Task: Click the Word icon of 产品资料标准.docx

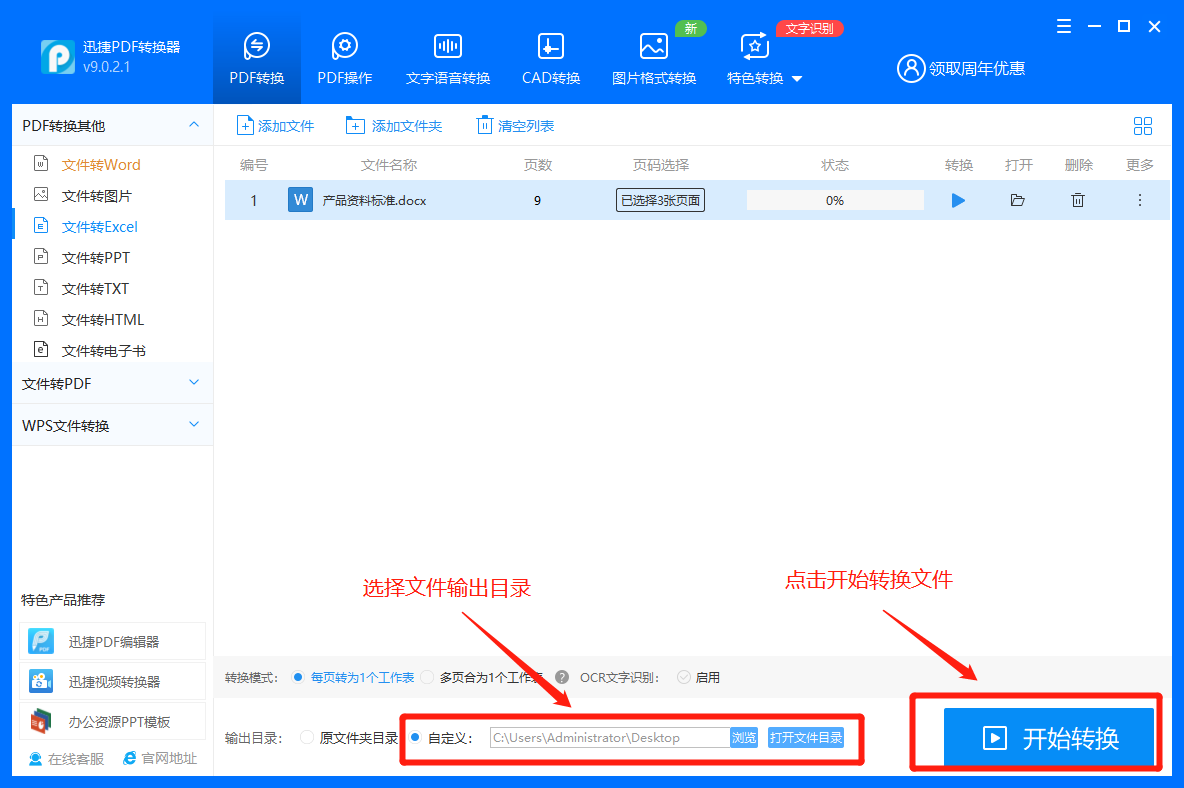Action: (x=301, y=200)
